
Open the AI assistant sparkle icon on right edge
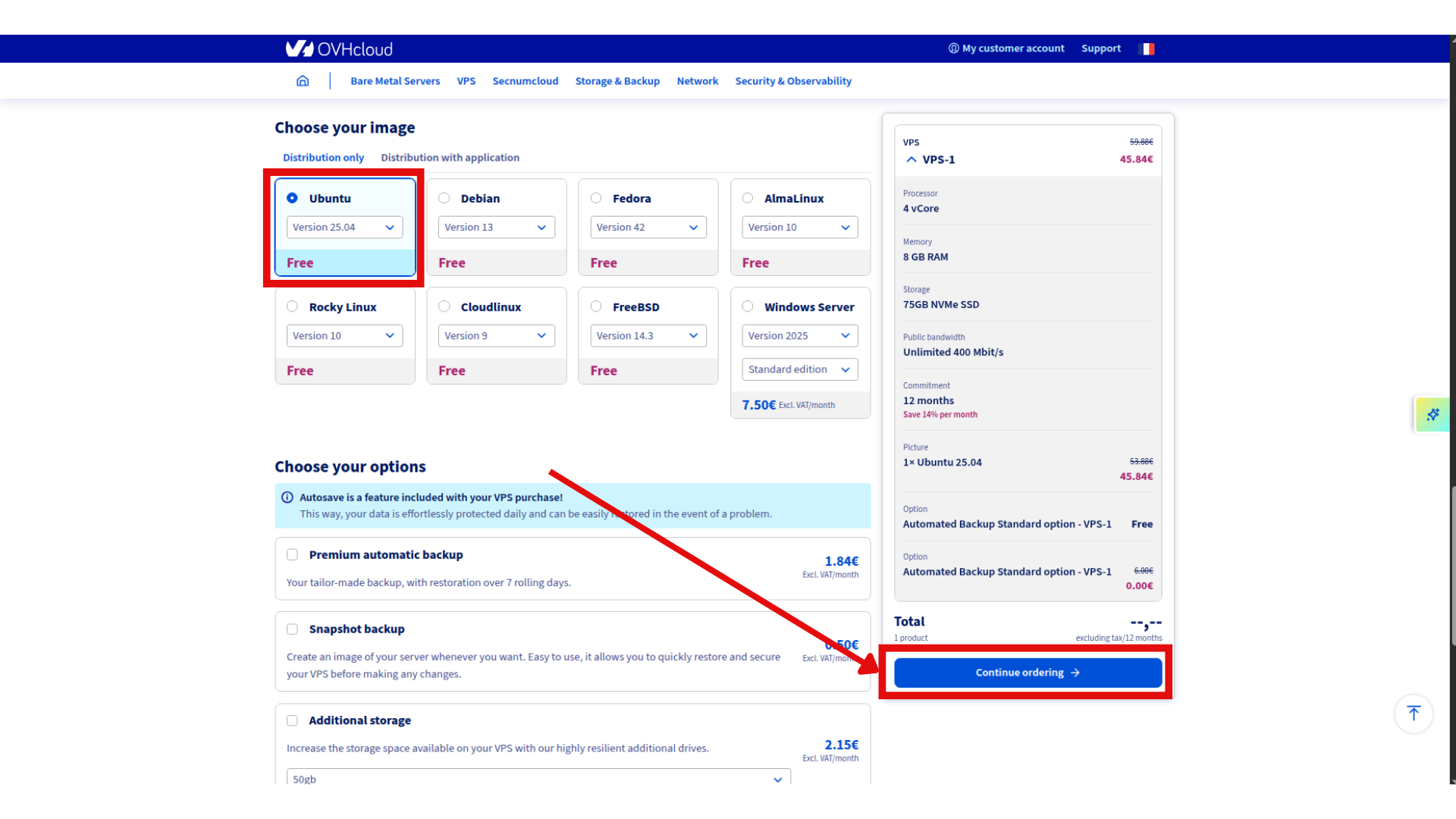click(1432, 415)
